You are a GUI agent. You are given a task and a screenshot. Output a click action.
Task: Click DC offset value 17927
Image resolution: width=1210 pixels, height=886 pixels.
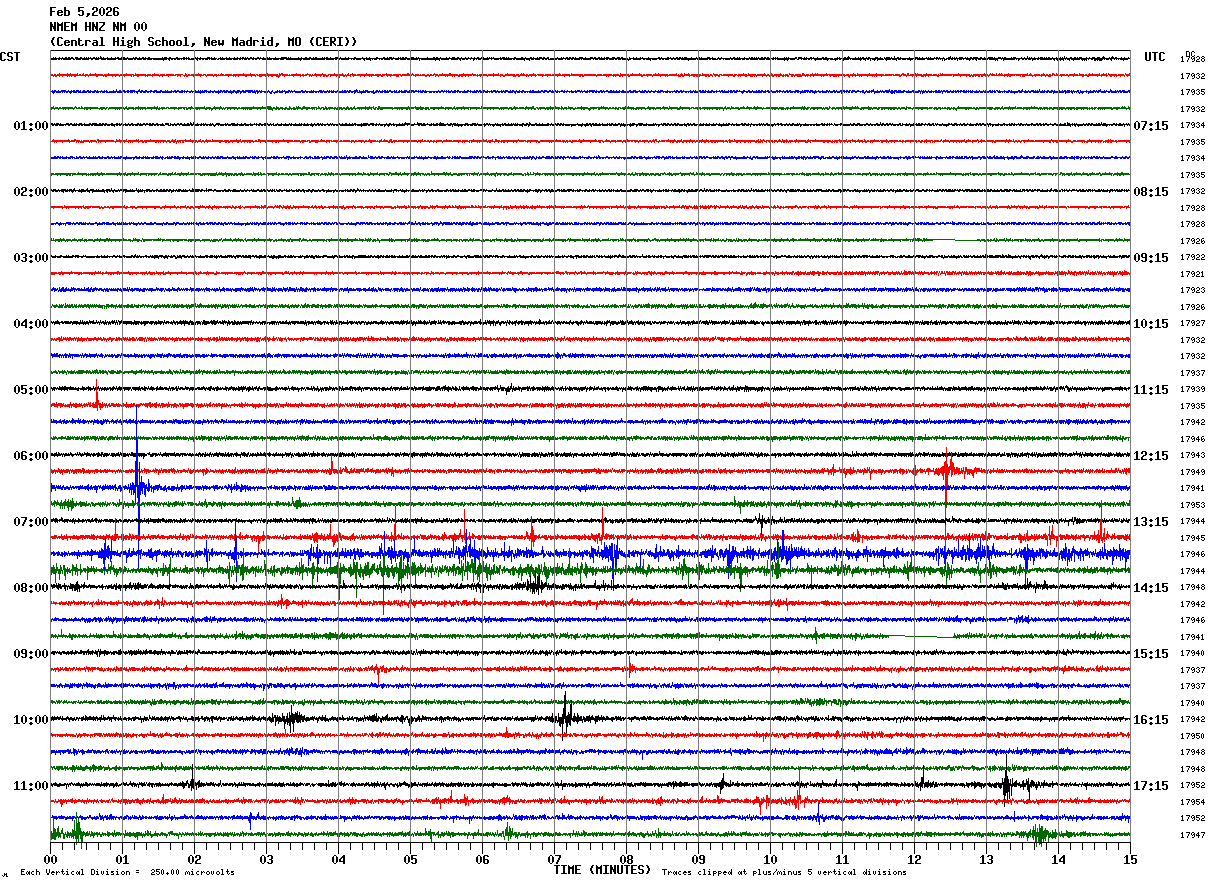point(1192,324)
